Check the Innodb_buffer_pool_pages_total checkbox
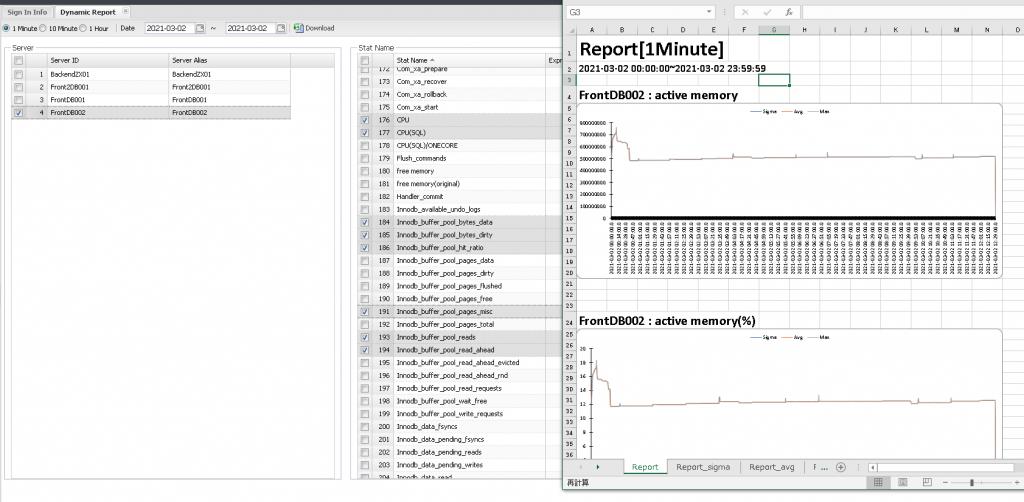1024x502 pixels. [x=364, y=324]
